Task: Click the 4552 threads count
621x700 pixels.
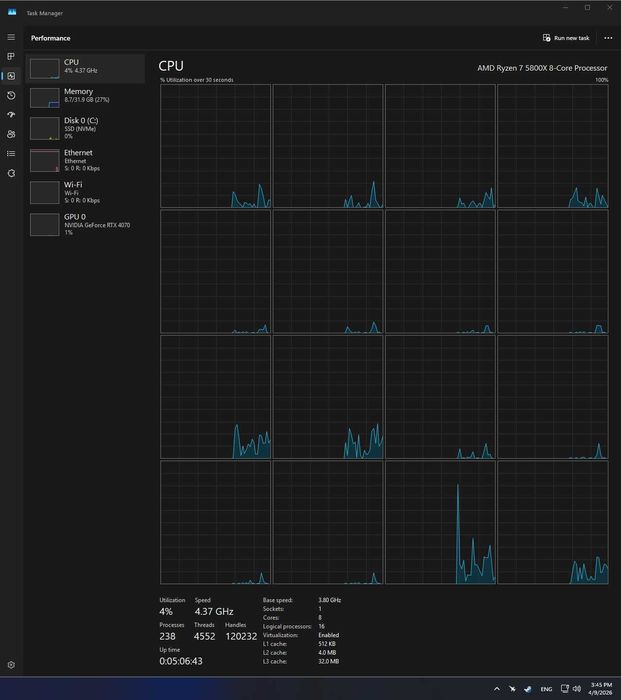Action: tap(204, 636)
